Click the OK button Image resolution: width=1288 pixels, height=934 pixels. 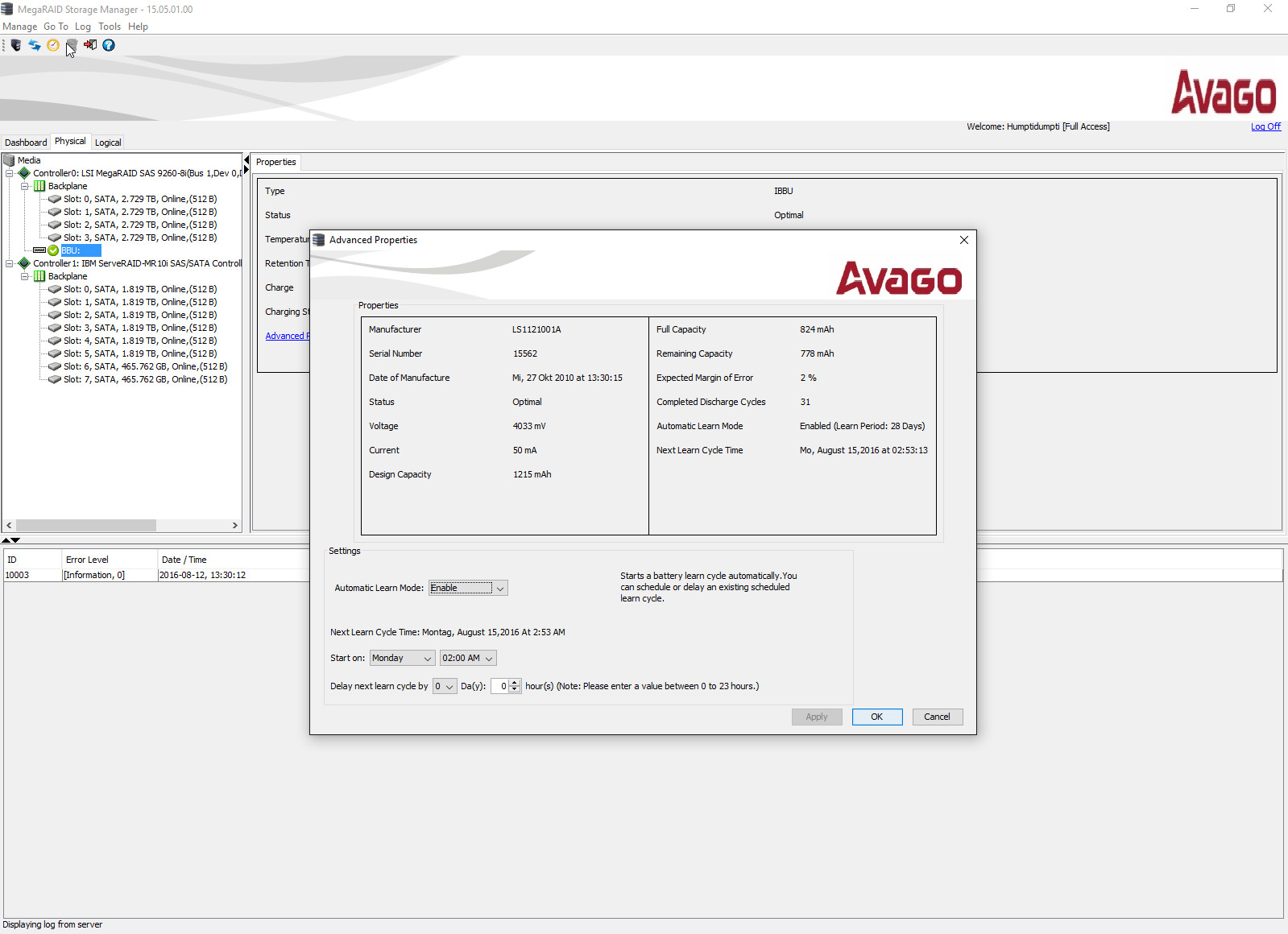pos(877,717)
